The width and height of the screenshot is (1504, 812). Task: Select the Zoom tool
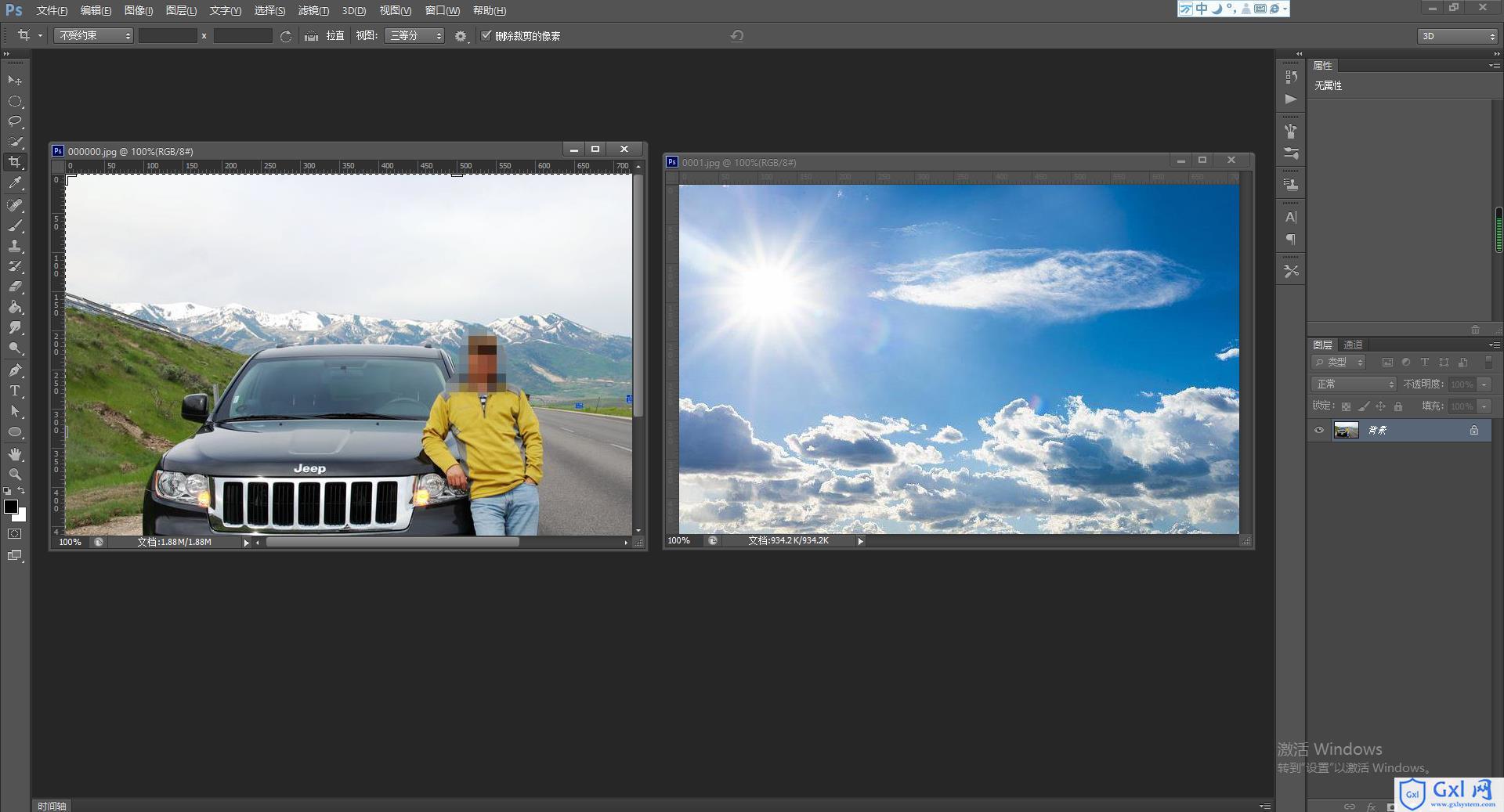15,474
